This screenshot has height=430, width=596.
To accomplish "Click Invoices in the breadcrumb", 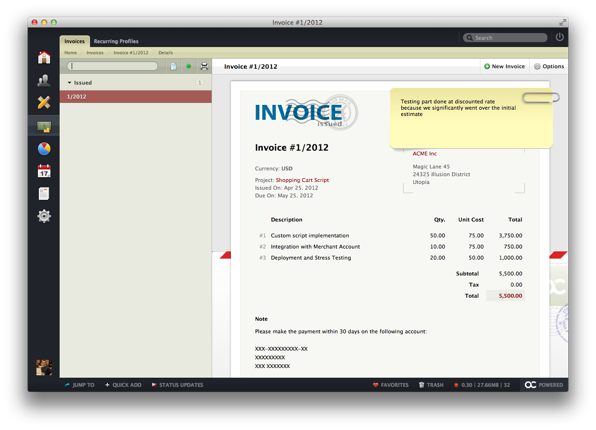I will [95, 52].
